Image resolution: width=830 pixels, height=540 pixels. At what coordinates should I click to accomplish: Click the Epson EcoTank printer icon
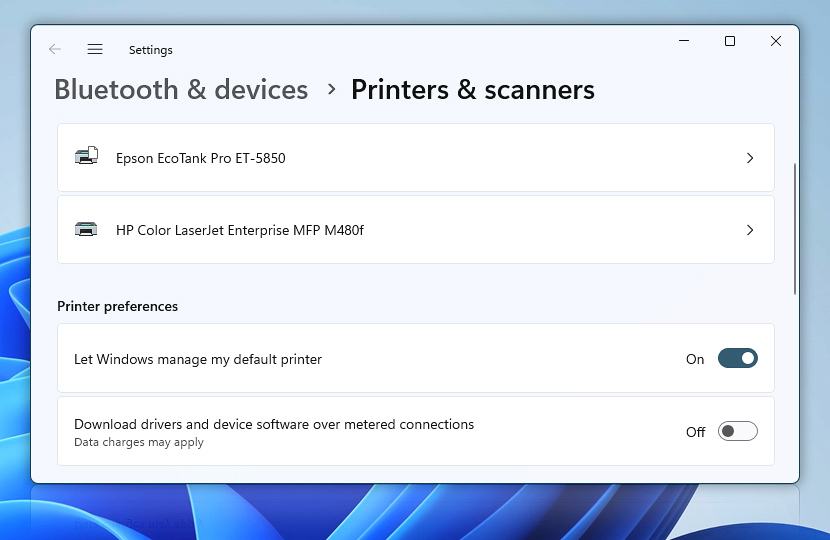[86, 156]
